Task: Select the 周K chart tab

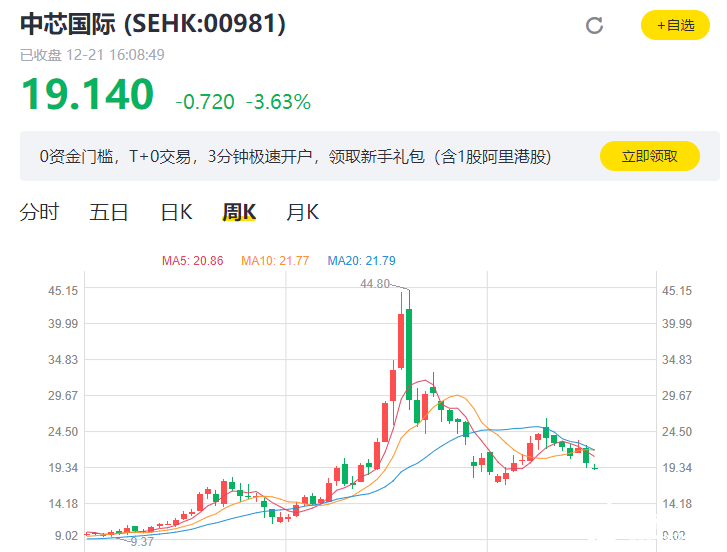Action: tap(239, 212)
